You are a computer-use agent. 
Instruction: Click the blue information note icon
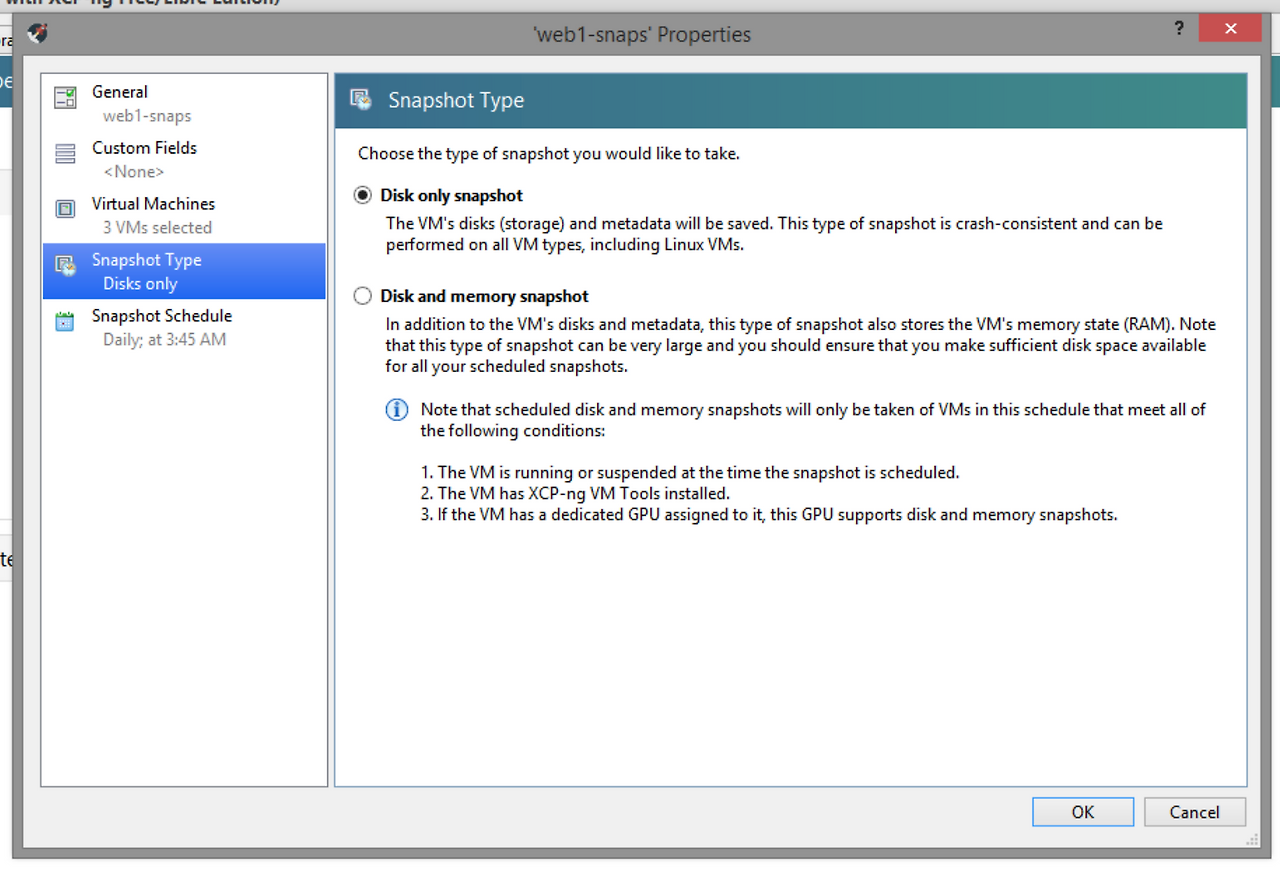point(397,410)
